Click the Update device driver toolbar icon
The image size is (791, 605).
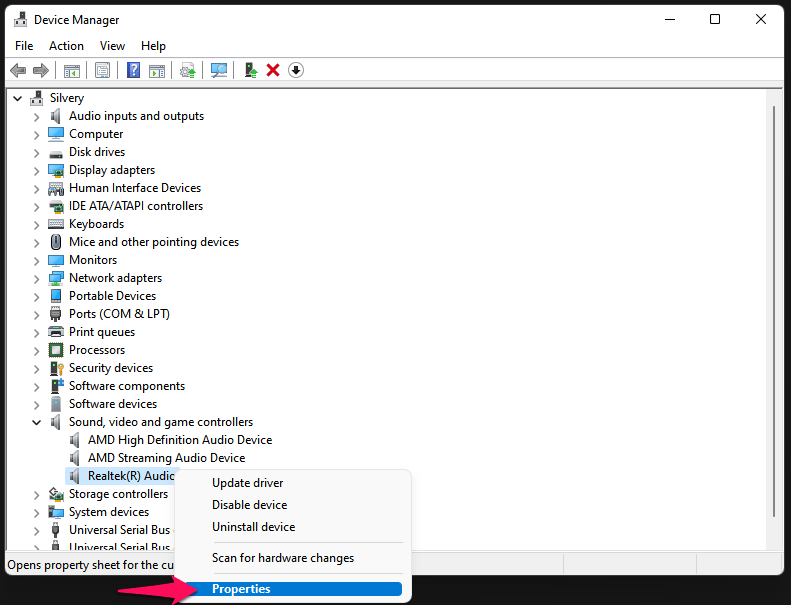pyautogui.click(x=187, y=70)
